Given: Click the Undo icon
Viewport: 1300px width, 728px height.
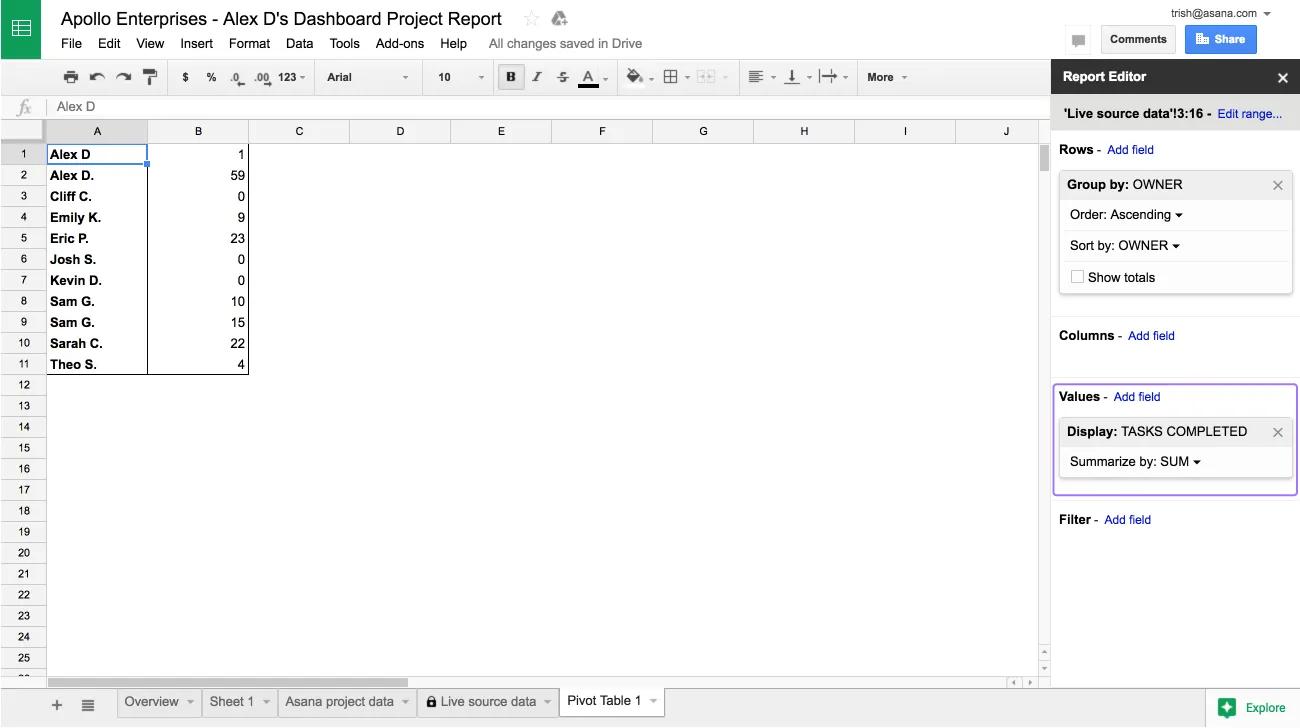Looking at the screenshot, I should tap(96, 77).
